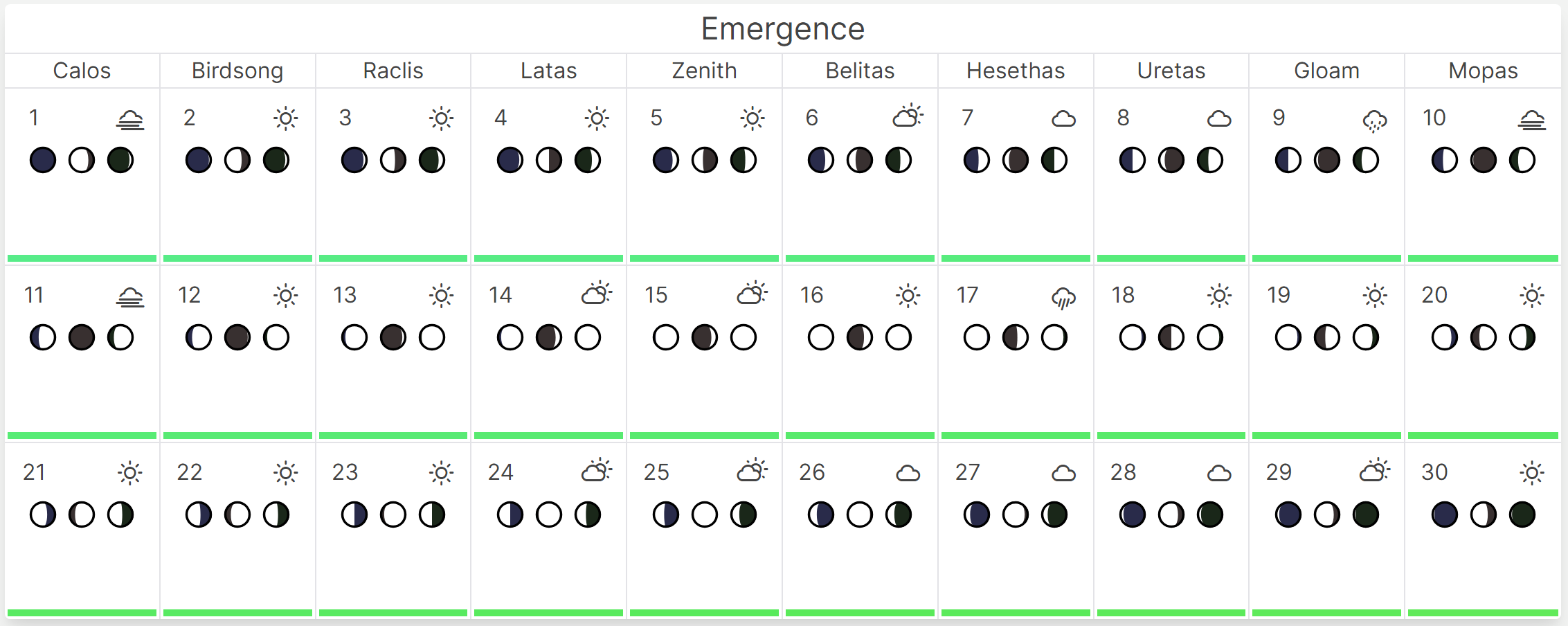1568x626 pixels.
Task: Click the fog weather icon on day 1
Action: [130, 120]
